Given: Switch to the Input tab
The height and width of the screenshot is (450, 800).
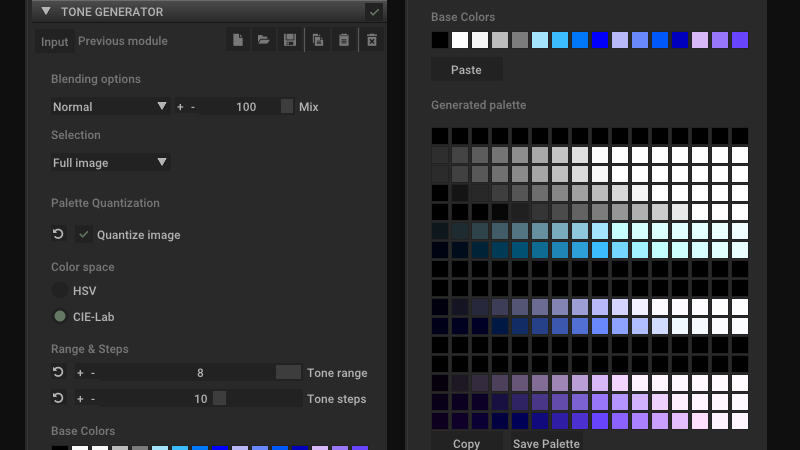Looking at the screenshot, I should (55, 42).
